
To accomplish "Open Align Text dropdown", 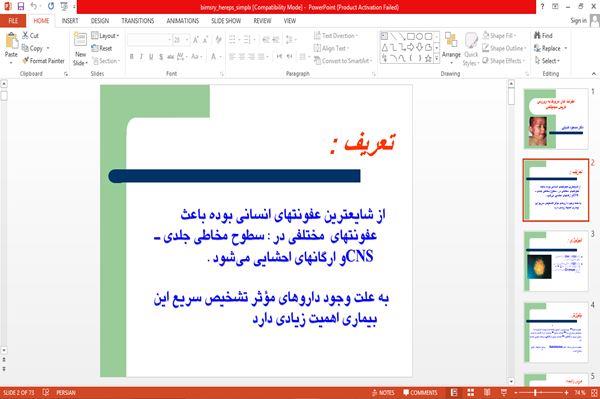I will [x=331, y=48].
